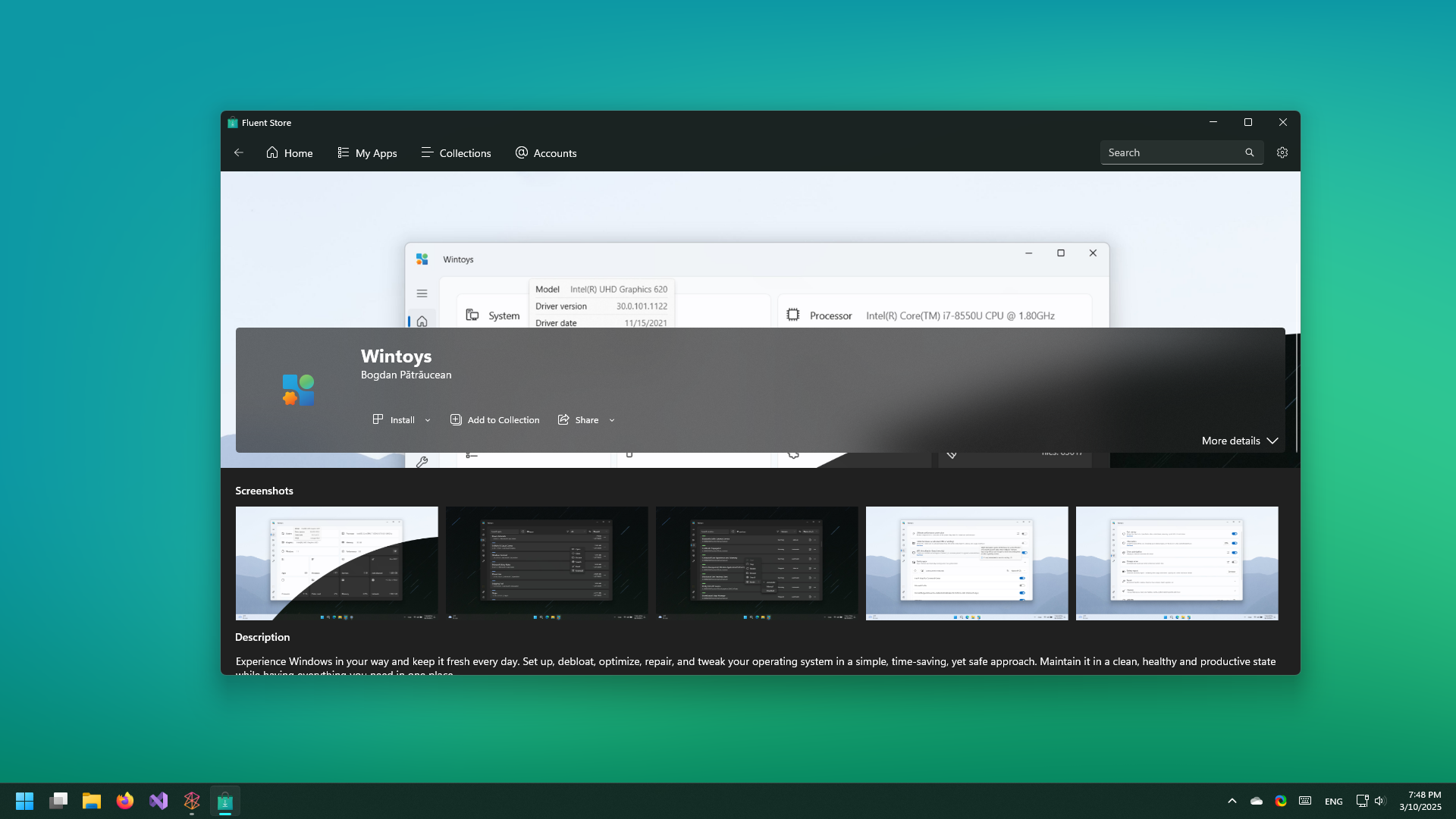Viewport: 1456px width, 819px height.
Task: Open third dark-theme screenshot thumbnail
Action: (x=757, y=563)
